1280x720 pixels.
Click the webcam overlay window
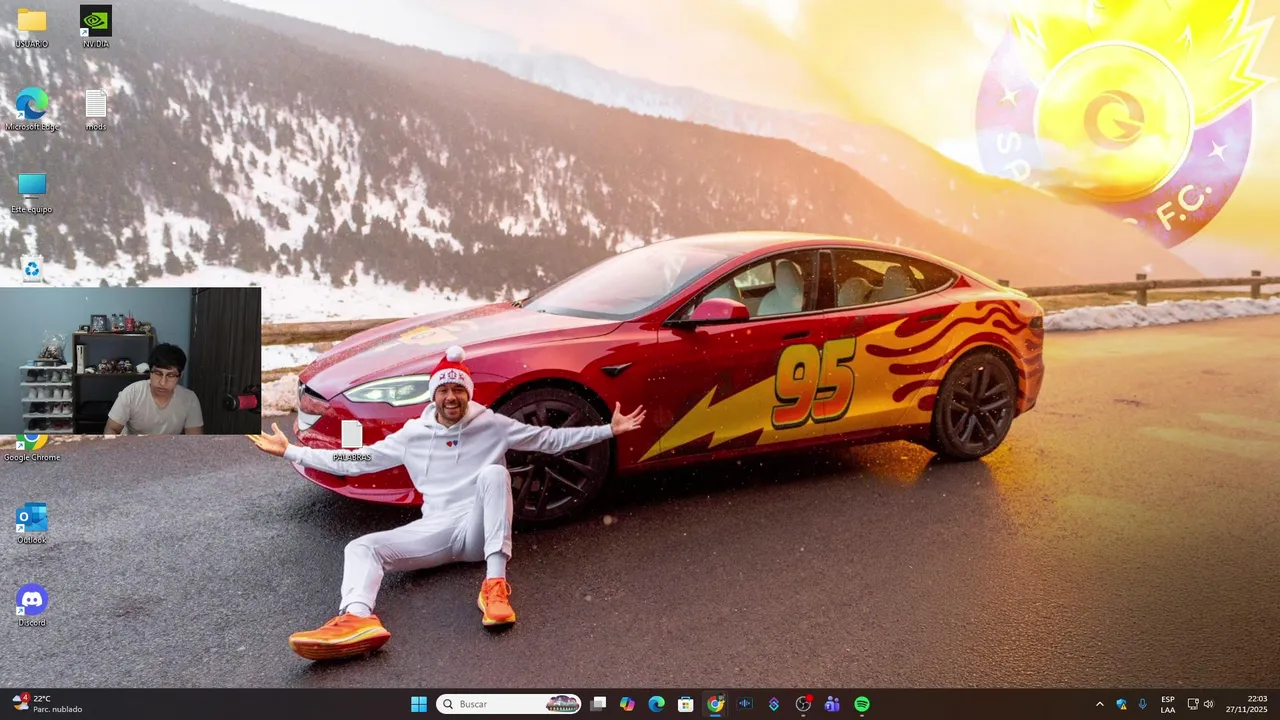pyautogui.click(x=130, y=361)
